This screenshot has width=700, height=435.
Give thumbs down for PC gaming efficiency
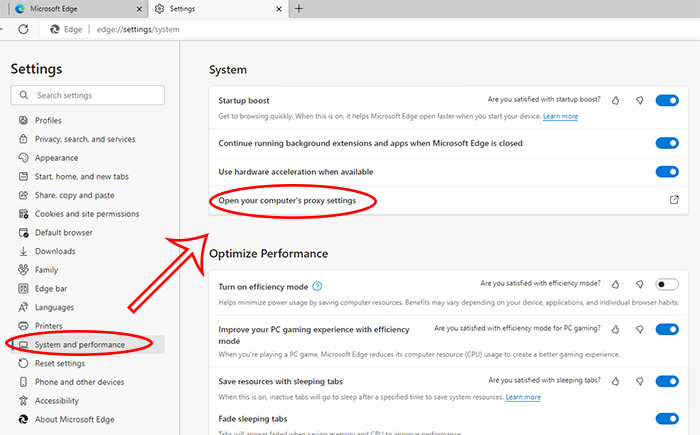(640, 330)
